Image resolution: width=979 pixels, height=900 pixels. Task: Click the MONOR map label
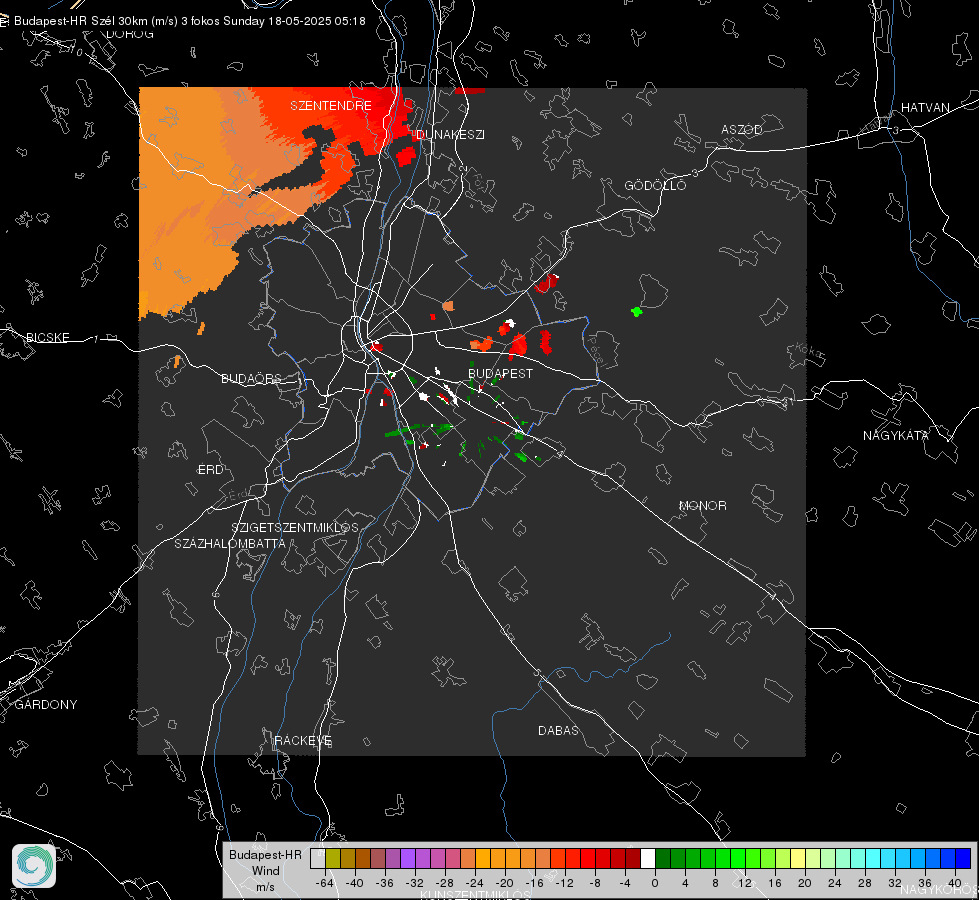click(x=702, y=505)
